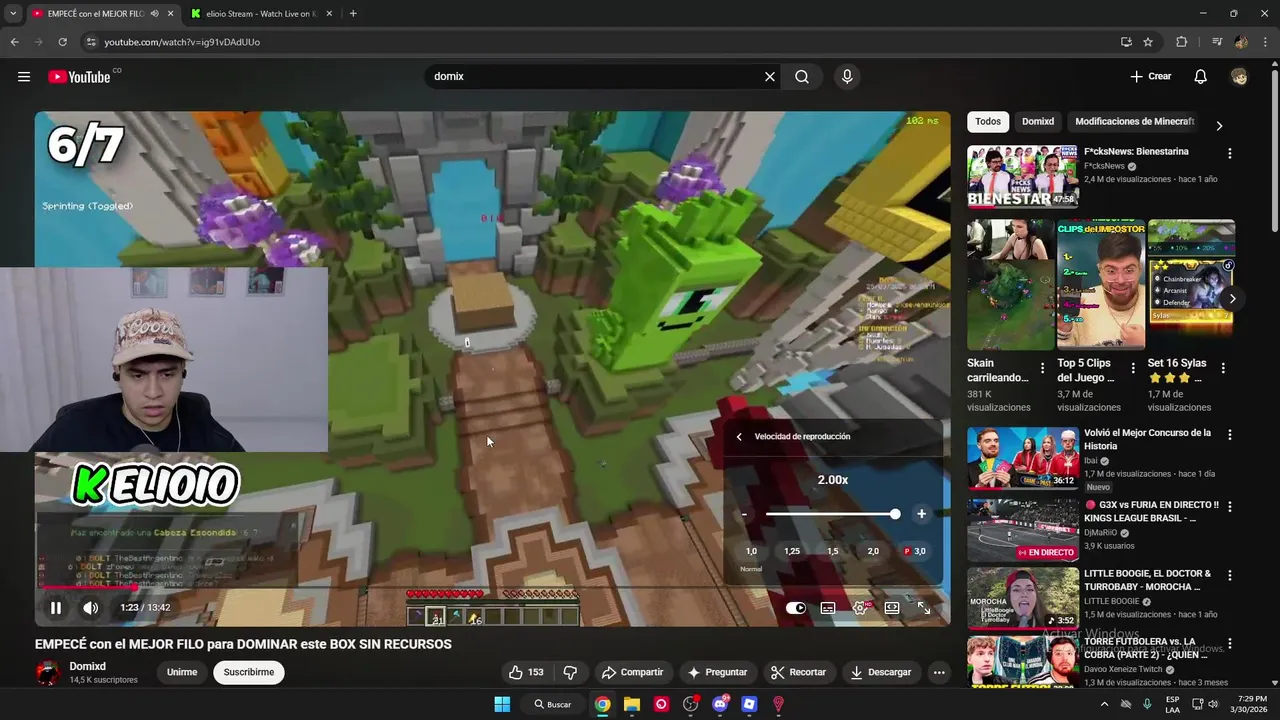Image resolution: width=1280 pixels, height=720 pixels.
Task: Go back from playback speed menu
Action: 739,437
